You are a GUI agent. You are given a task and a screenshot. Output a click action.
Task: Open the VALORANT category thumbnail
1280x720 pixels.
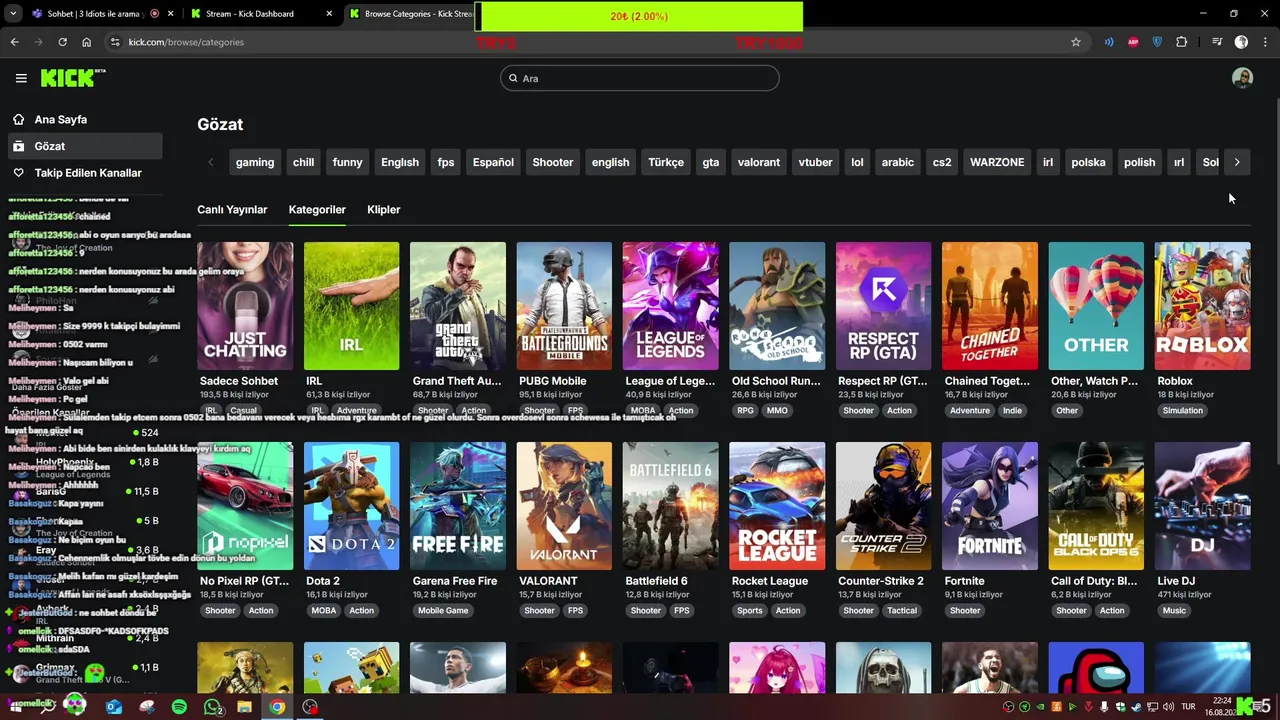pyautogui.click(x=564, y=506)
